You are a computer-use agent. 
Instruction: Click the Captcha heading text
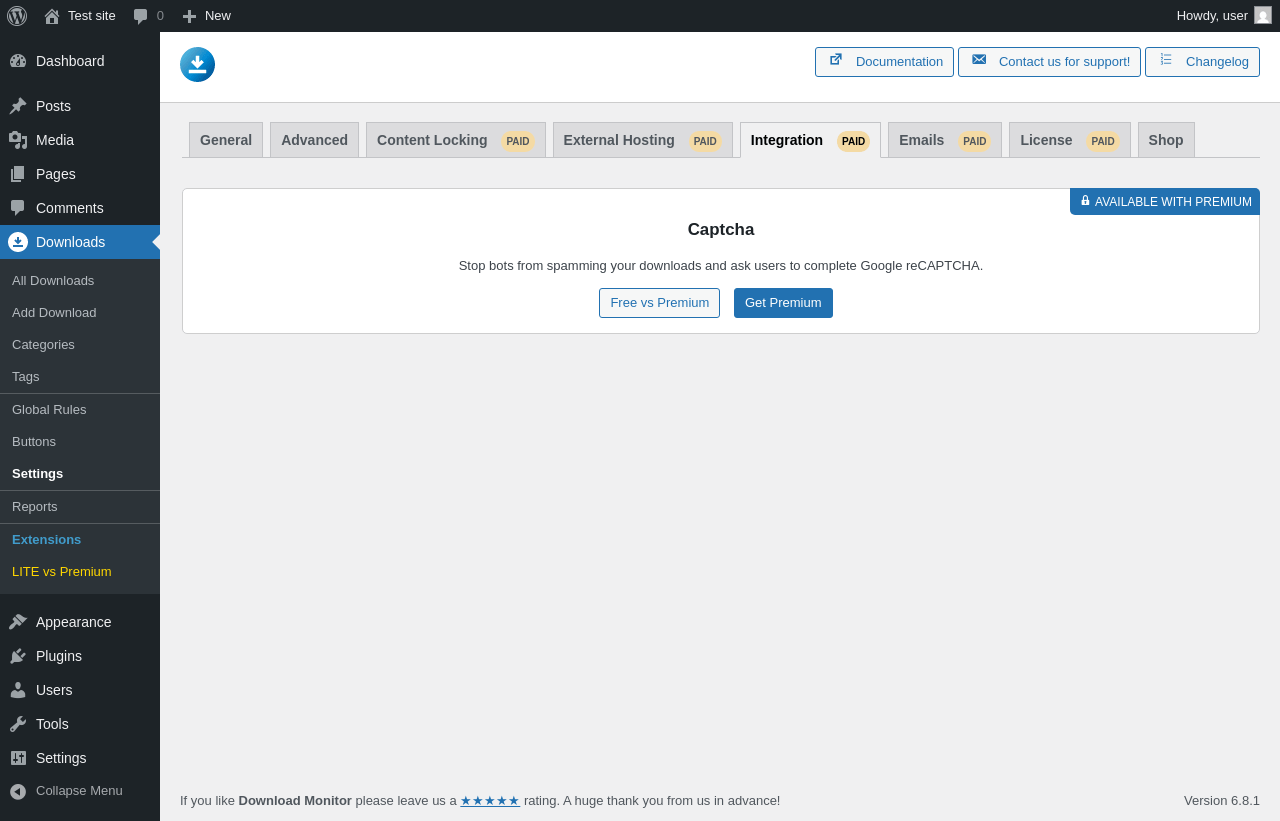click(721, 230)
